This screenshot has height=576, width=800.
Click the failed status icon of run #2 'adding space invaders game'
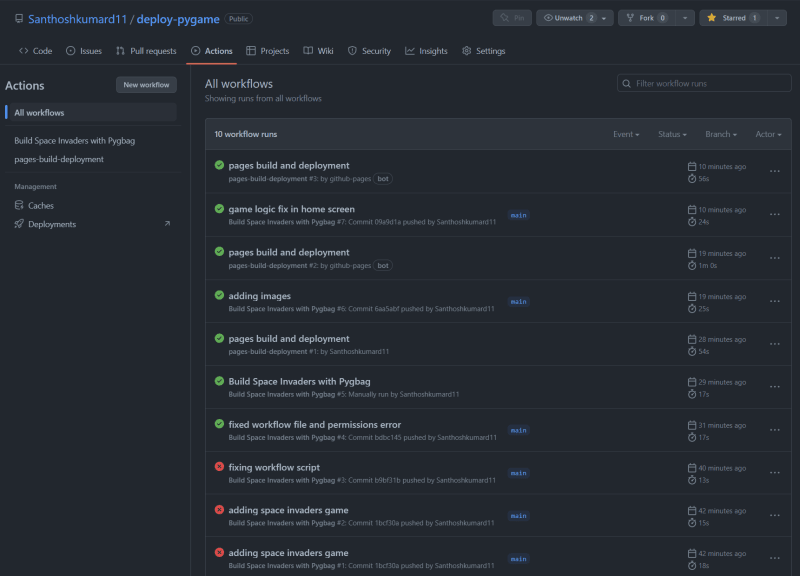219,510
